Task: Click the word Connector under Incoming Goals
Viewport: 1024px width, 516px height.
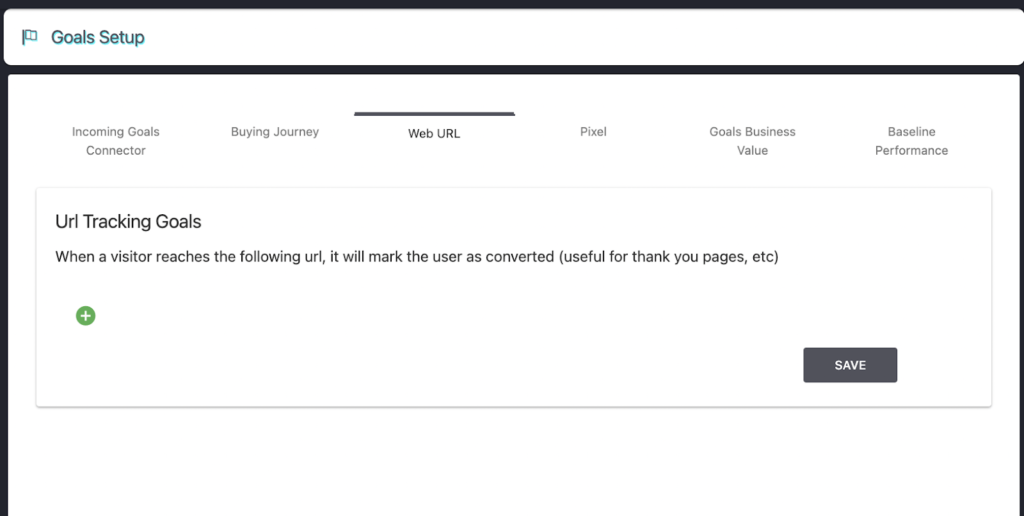Action: coord(115,151)
